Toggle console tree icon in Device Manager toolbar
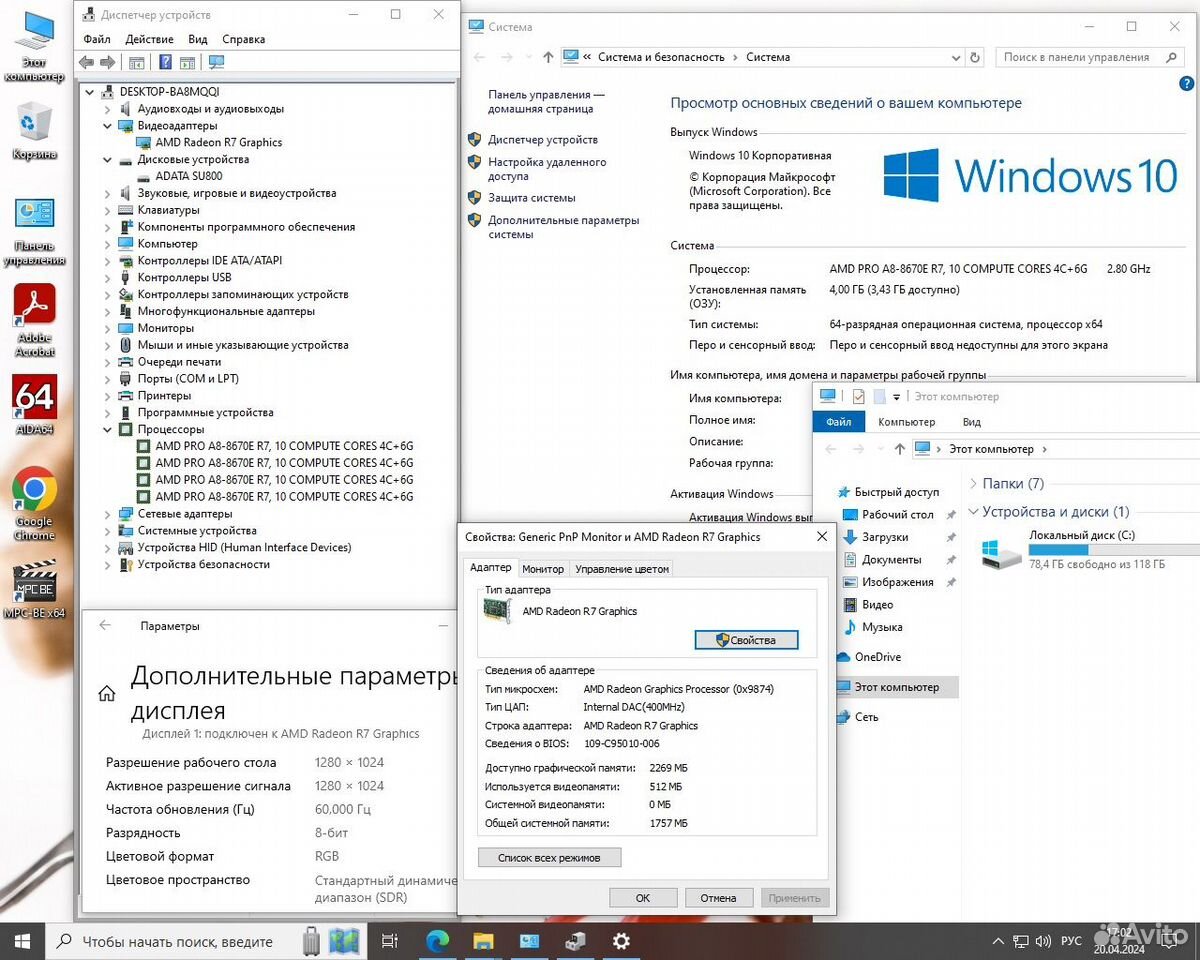 click(137, 62)
